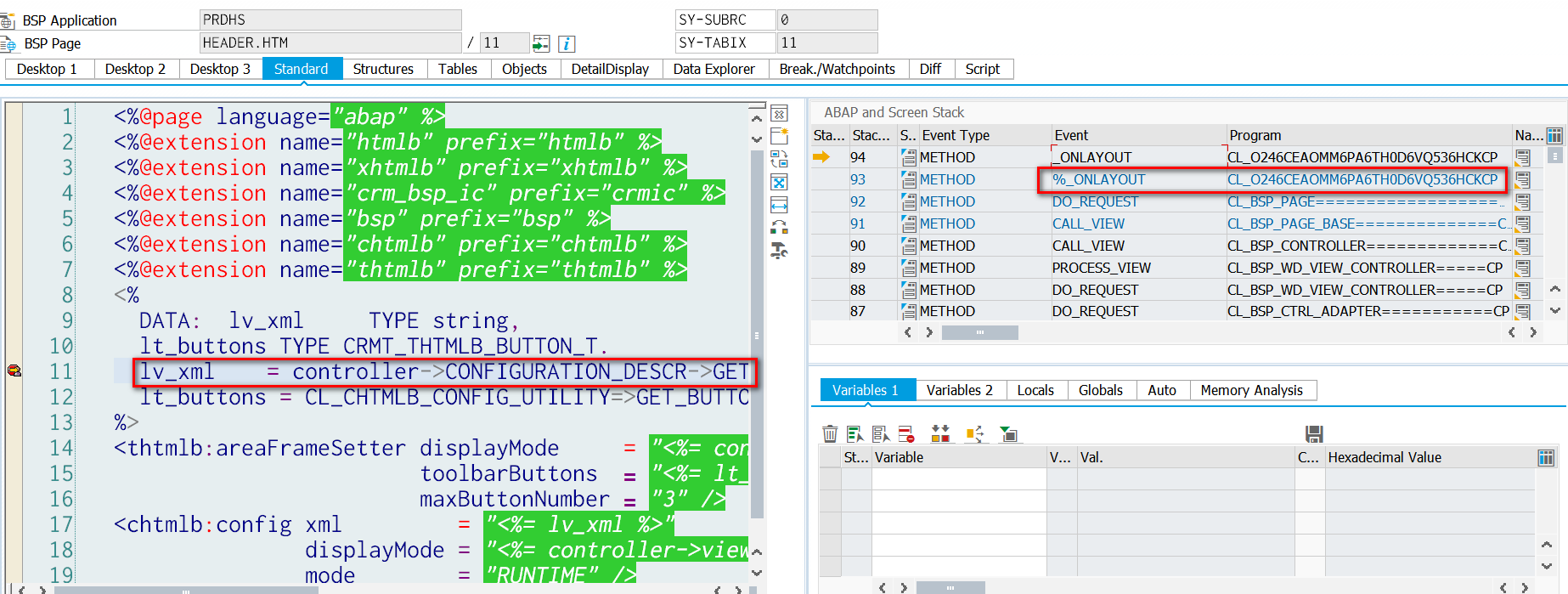Click the close tool icon beside the source editor
The image size is (1568, 594).
coord(779,114)
